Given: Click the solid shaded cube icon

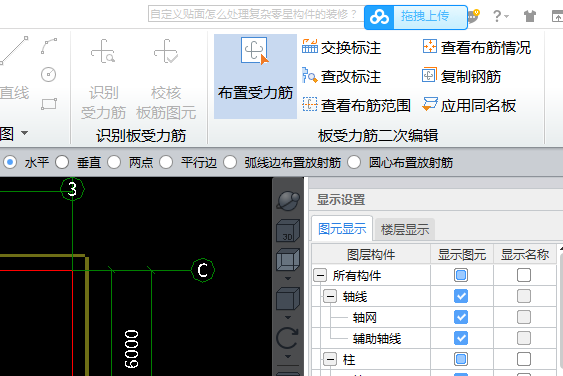Looking at the screenshot, I should [x=288, y=298].
